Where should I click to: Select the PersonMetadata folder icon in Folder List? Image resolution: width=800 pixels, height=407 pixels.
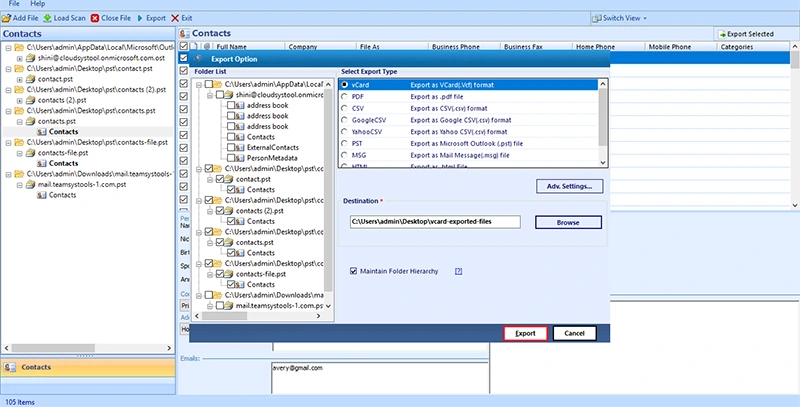(240, 158)
